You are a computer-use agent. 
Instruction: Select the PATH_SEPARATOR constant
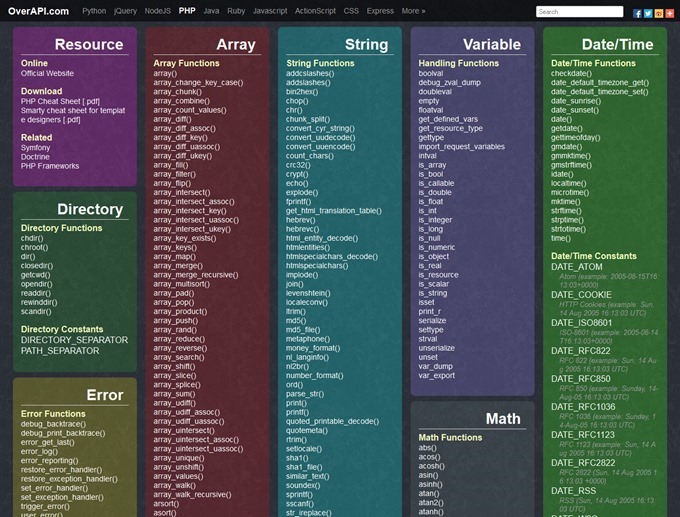click(60, 350)
